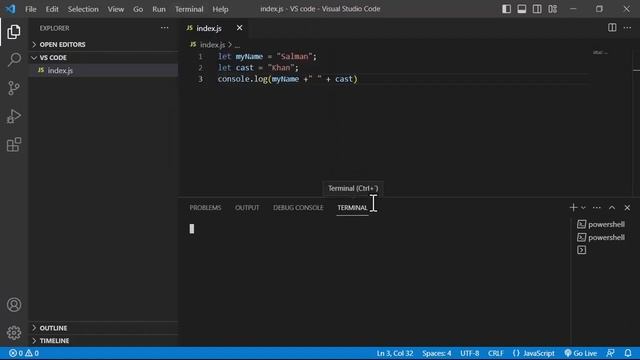Split the editor to the right
Screen dimensions: 640x360
point(612,28)
